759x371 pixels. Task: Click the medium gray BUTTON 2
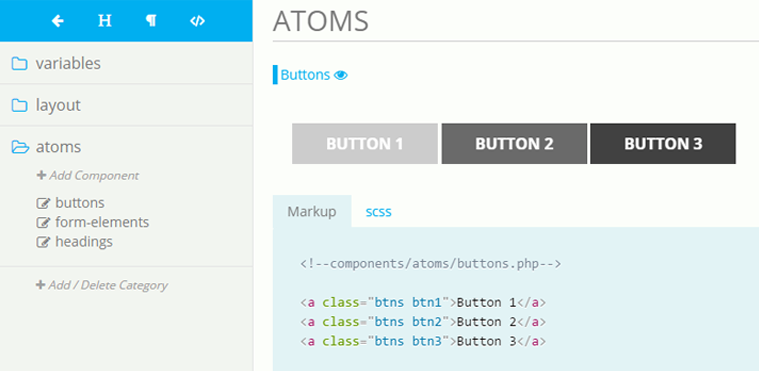point(514,143)
